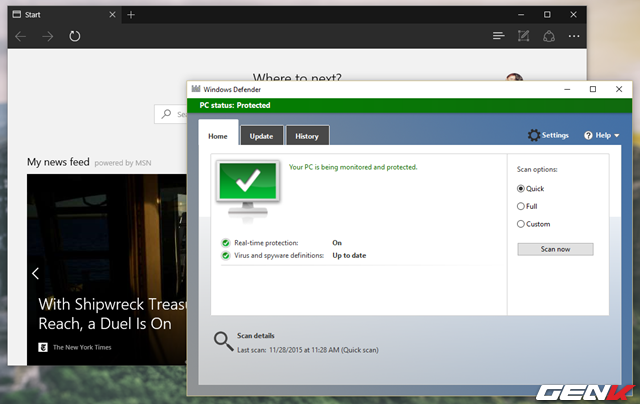Click The New York Times source label

(x=82, y=347)
